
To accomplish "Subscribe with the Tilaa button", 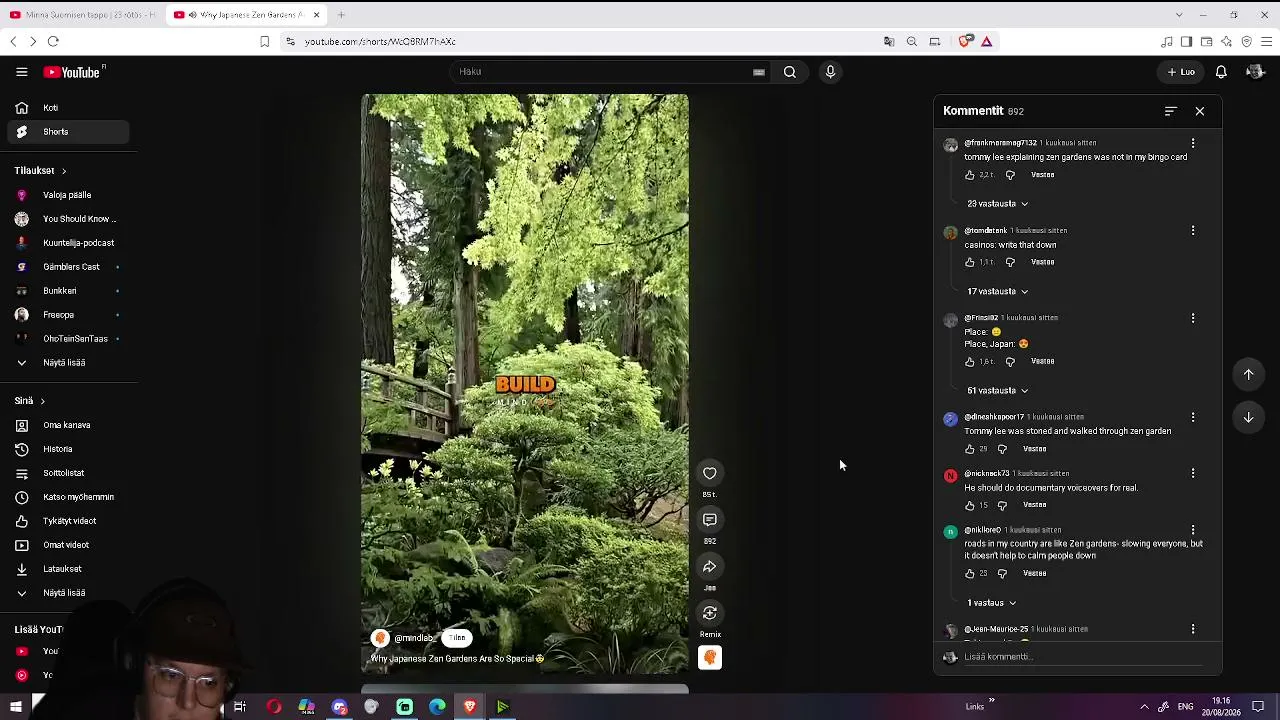I will [457, 638].
